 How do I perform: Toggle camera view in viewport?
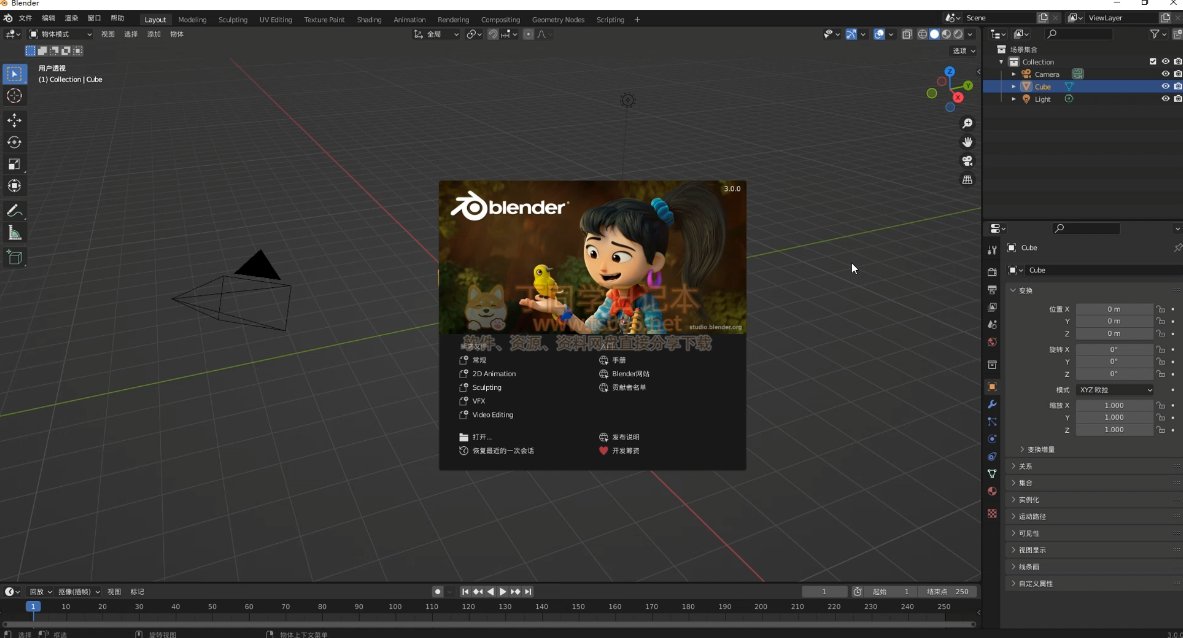(x=967, y=161)
